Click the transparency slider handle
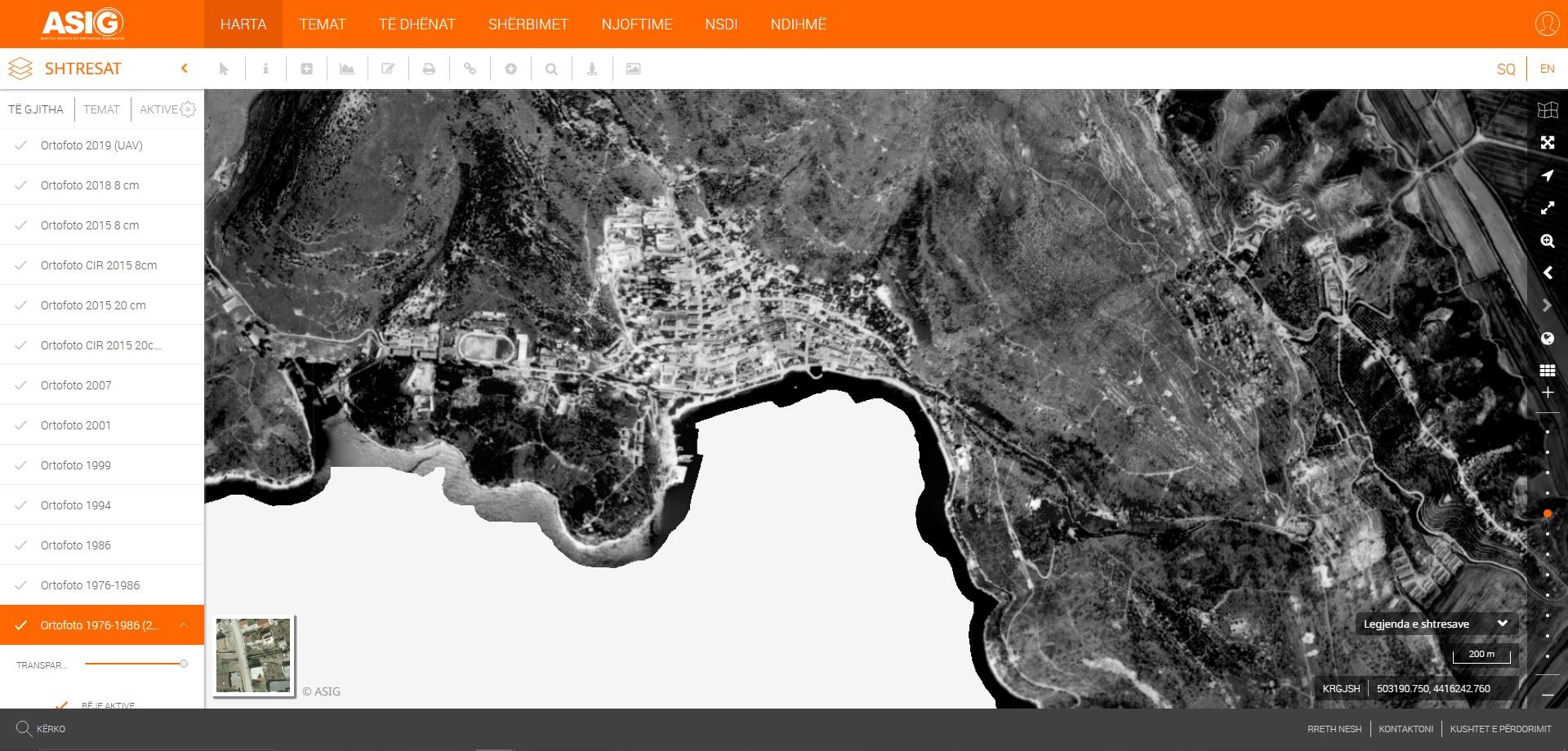1568x751 pixels. [184, 664]
